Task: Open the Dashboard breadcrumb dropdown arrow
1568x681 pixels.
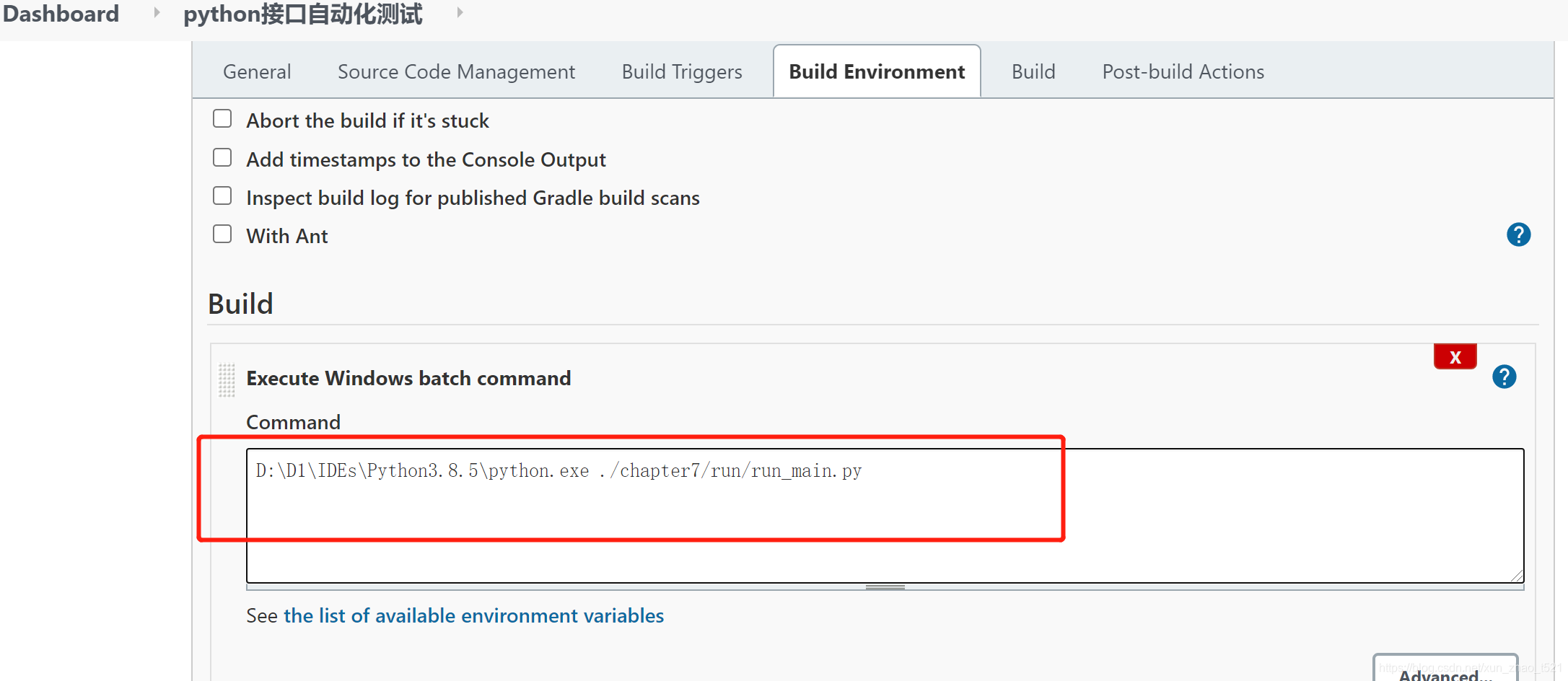Action: pyautogui.click(x=157, y=13)
